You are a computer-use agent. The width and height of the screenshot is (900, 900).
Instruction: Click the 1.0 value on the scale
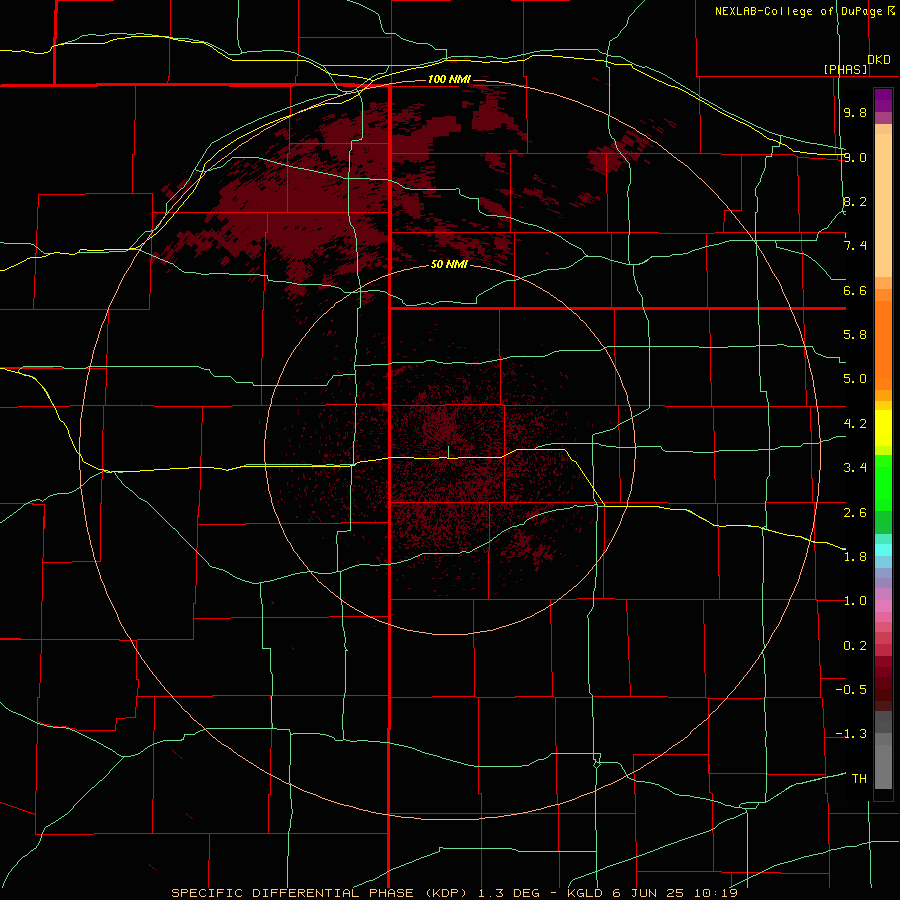point(855,601)
